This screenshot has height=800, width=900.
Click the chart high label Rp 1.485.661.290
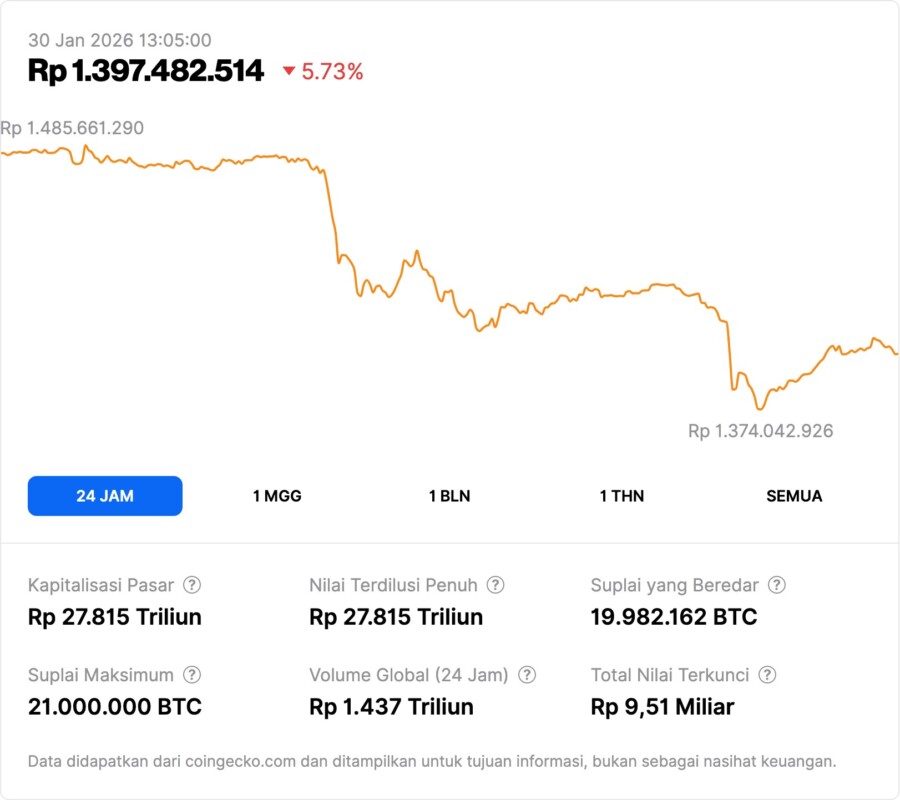pyautogui.click(x=72, y=128)
